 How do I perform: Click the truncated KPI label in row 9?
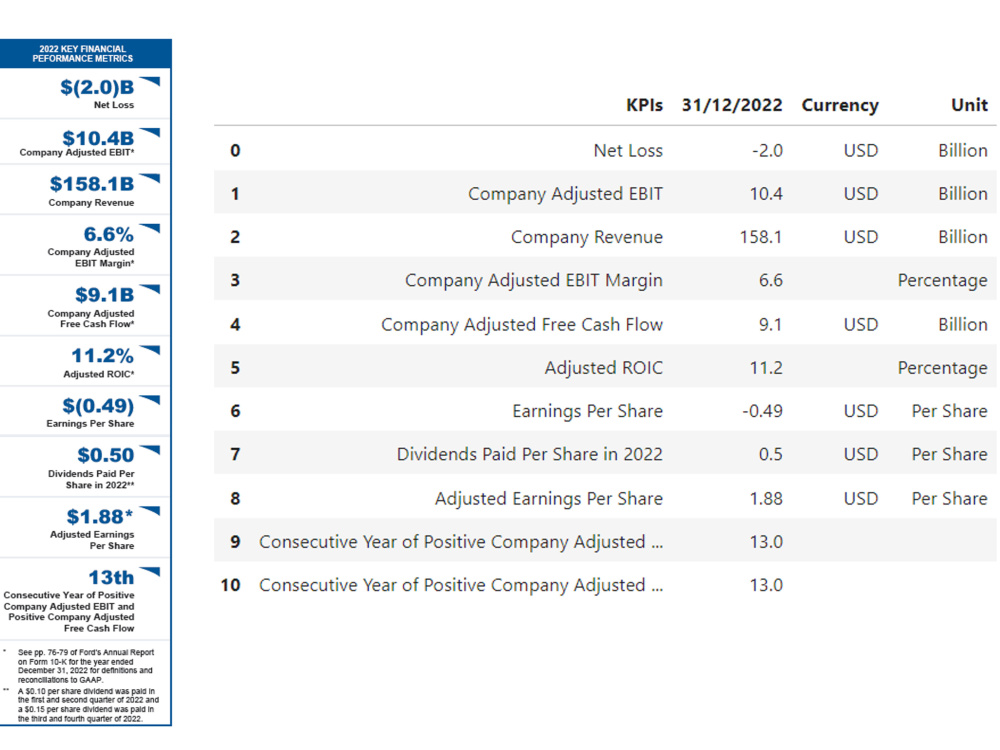pos(461,542)
